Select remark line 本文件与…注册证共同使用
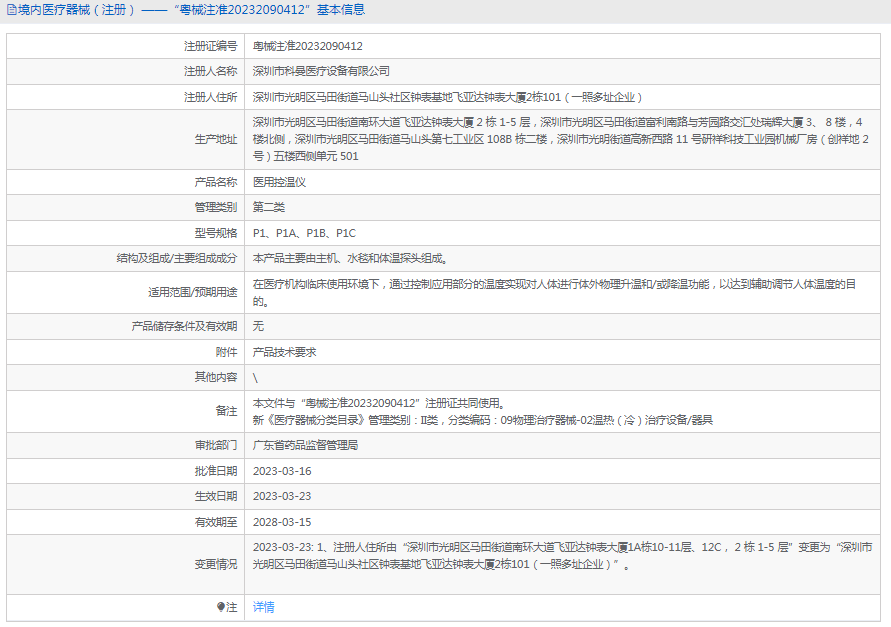 click(x=378, y=403)
